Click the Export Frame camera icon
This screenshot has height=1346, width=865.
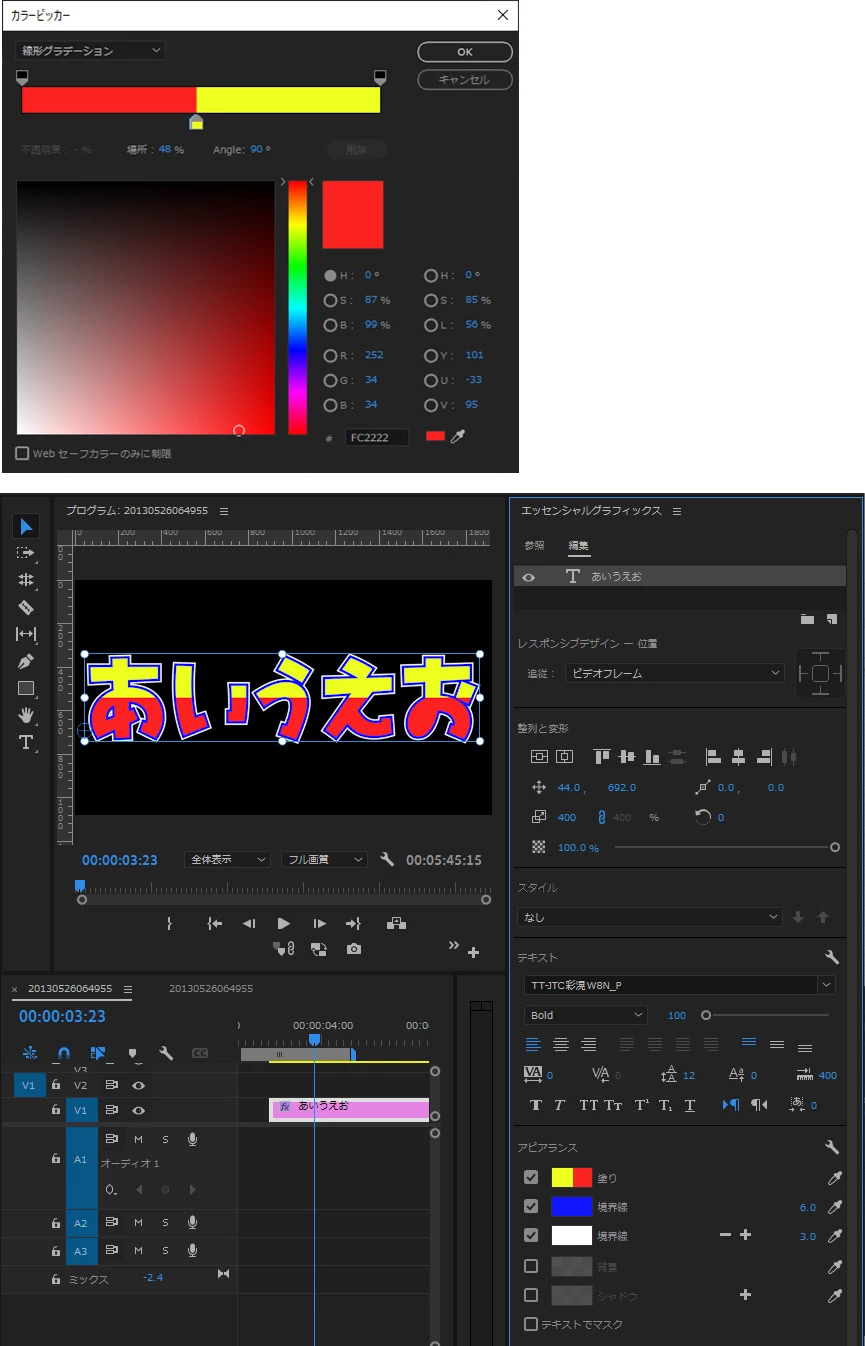354,949
